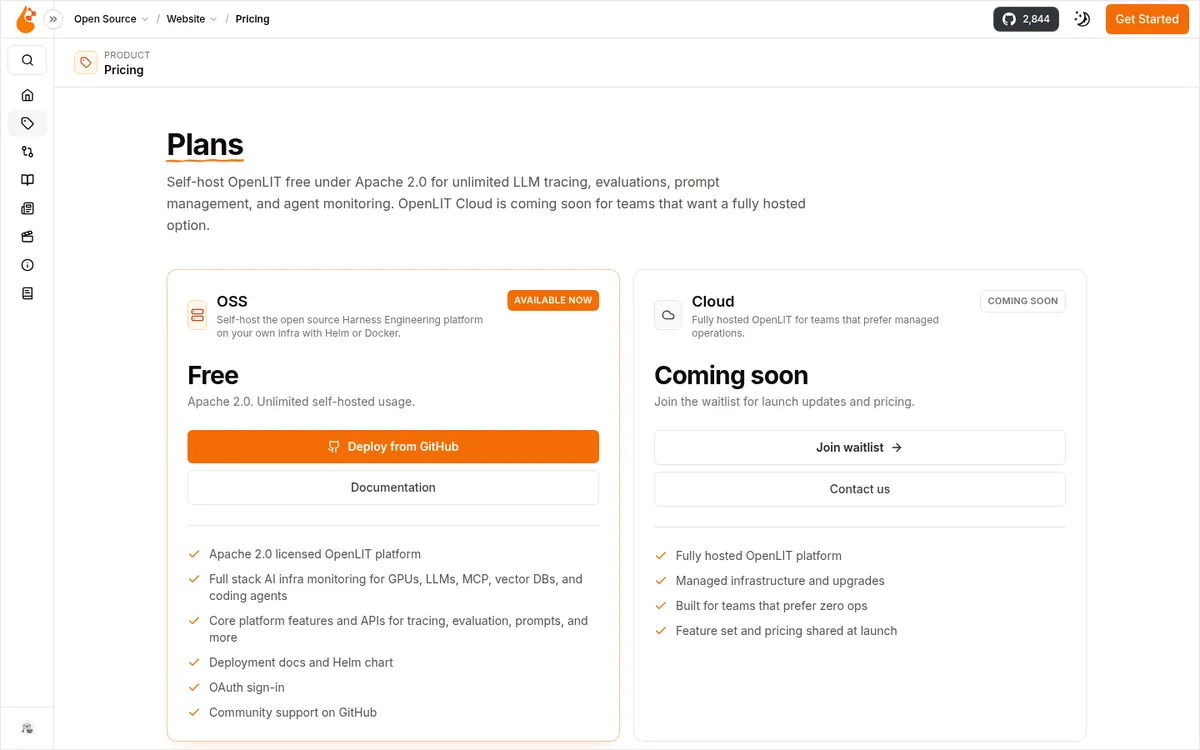Click 'Deployment docs and Helm chart' feature
This screenshot has height=750, width=1200.
tap(301, 662)
